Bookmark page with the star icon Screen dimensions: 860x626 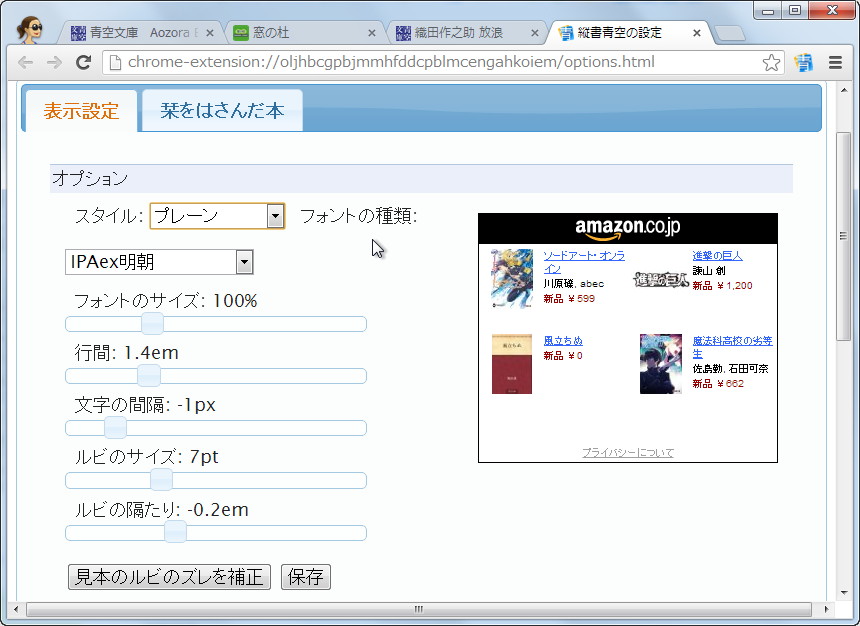771,63
